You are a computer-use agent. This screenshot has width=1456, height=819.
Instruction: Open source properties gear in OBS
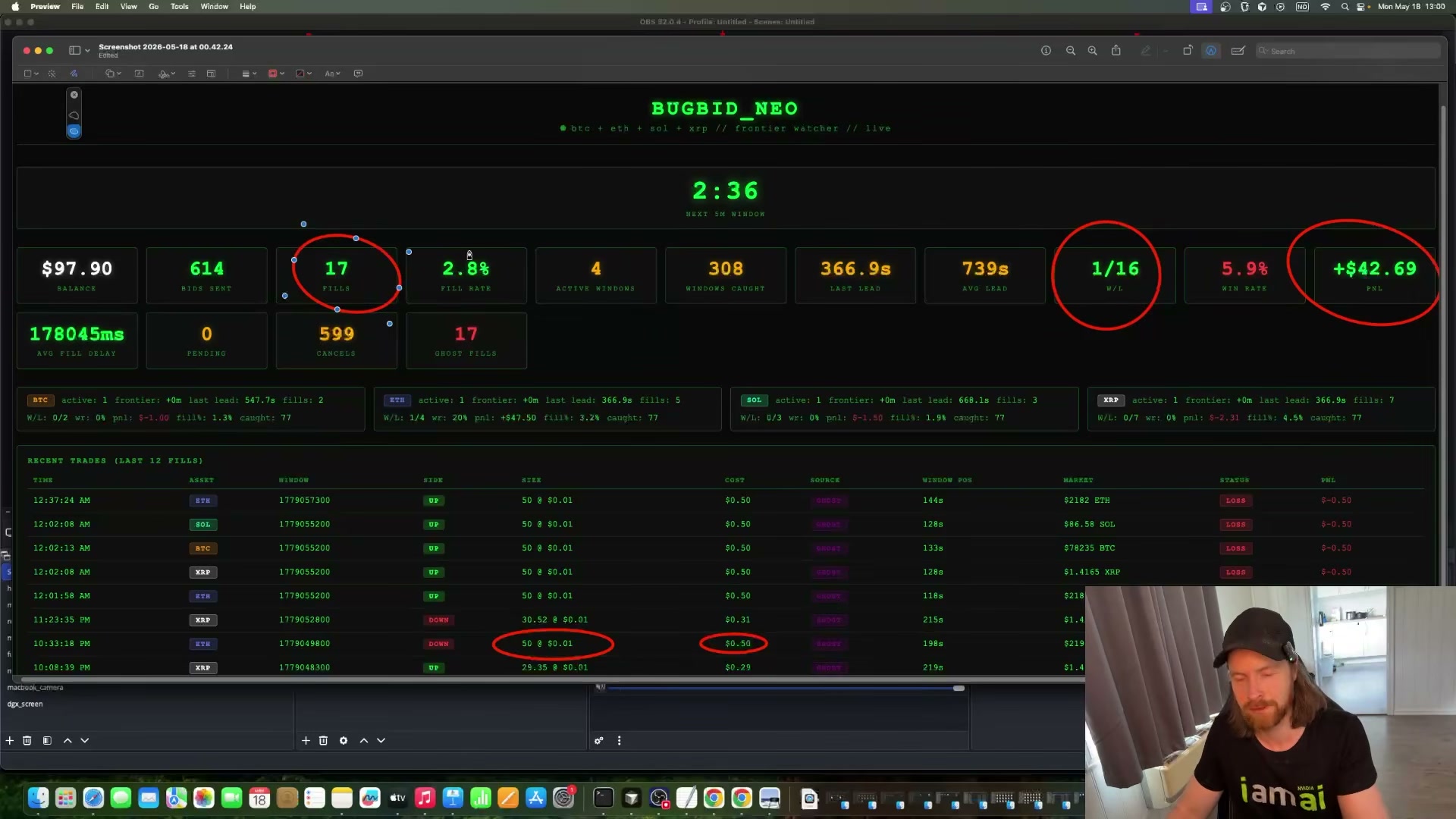(x=344, y=740)
